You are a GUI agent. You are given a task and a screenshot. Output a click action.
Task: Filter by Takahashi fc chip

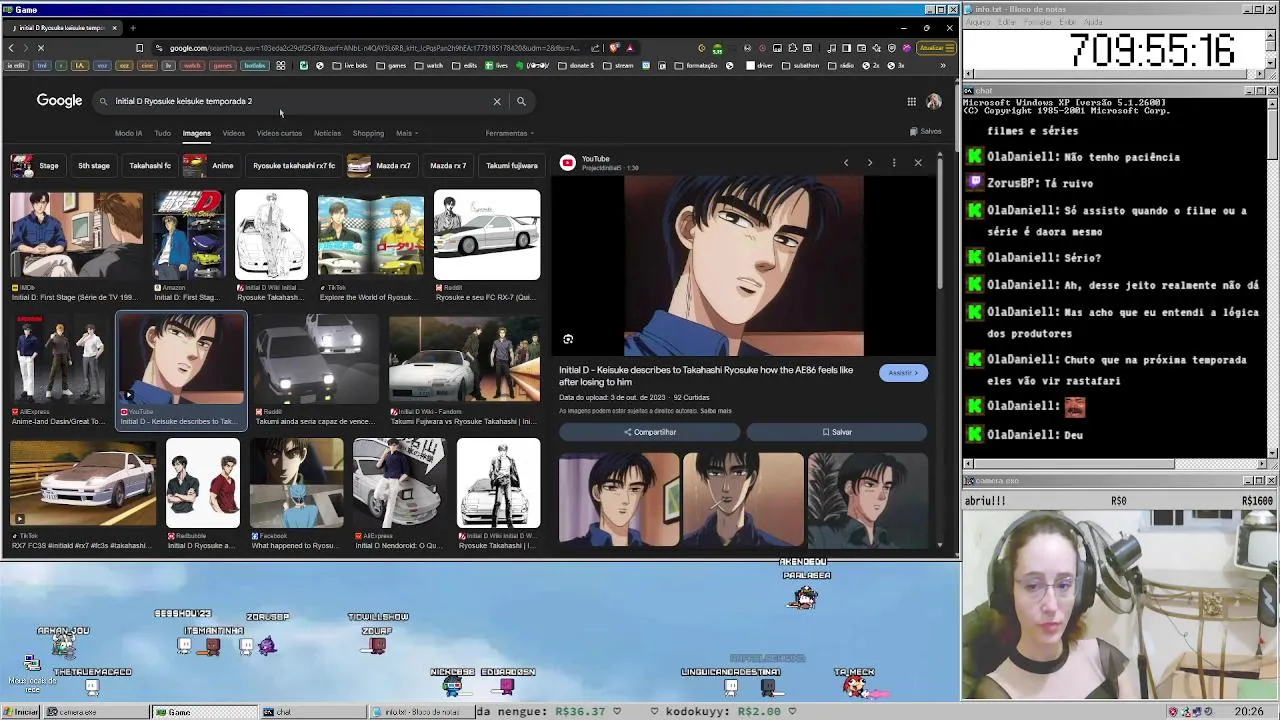tap(150, 166)
